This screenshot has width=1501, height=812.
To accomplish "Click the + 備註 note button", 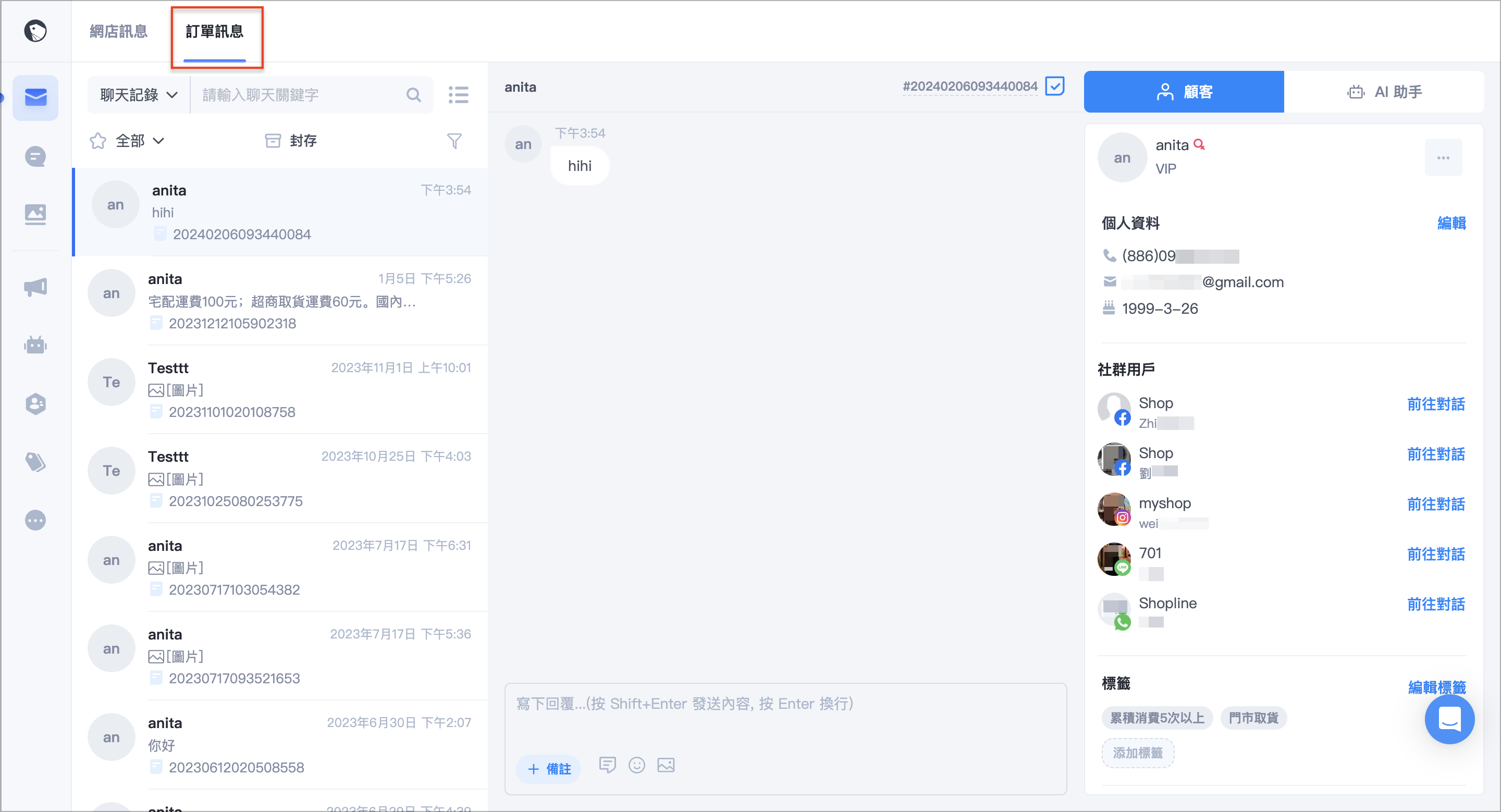I will [548, 769].
